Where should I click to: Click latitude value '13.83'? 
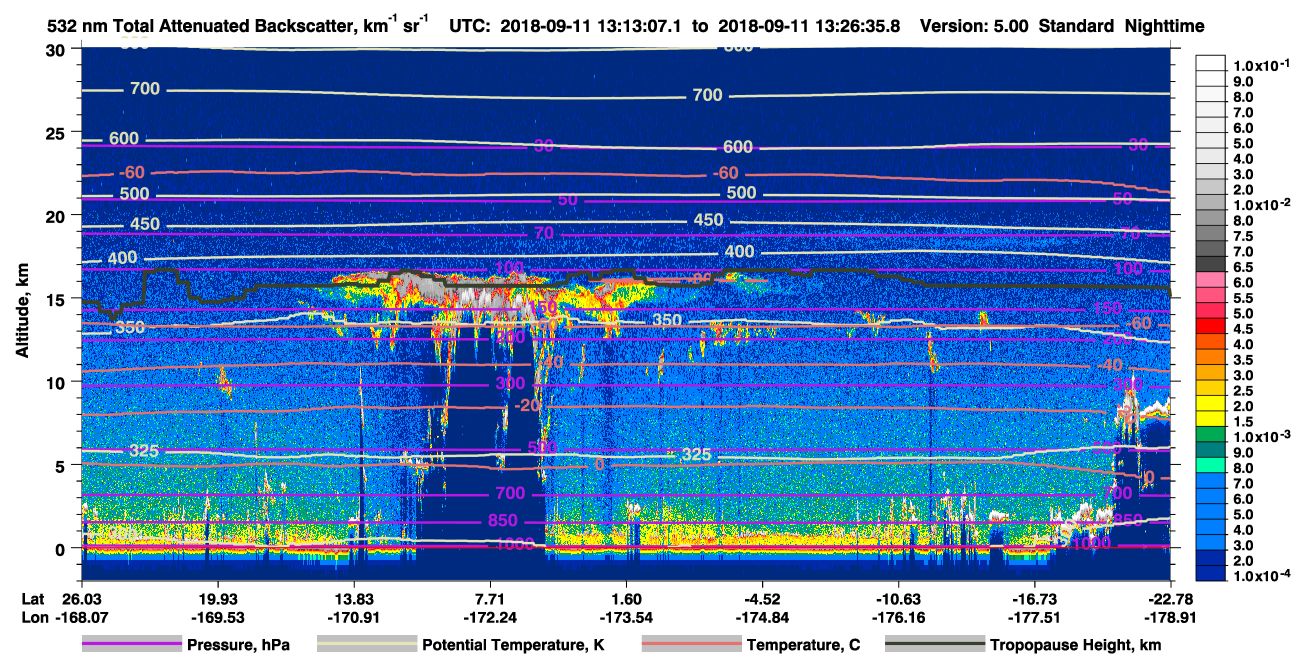354,597
